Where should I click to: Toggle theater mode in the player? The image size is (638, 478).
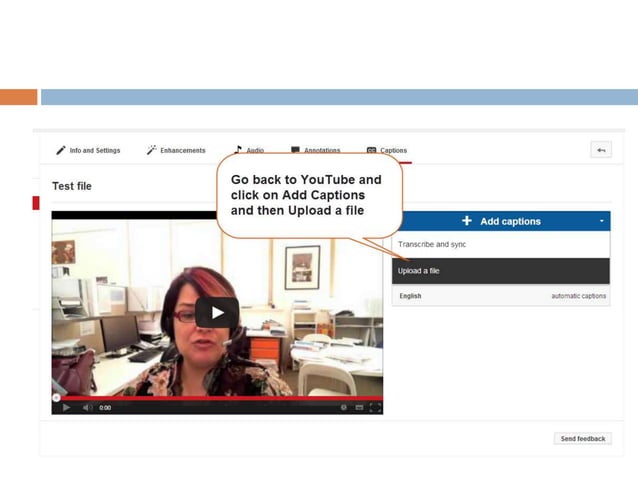click(359, 407)
